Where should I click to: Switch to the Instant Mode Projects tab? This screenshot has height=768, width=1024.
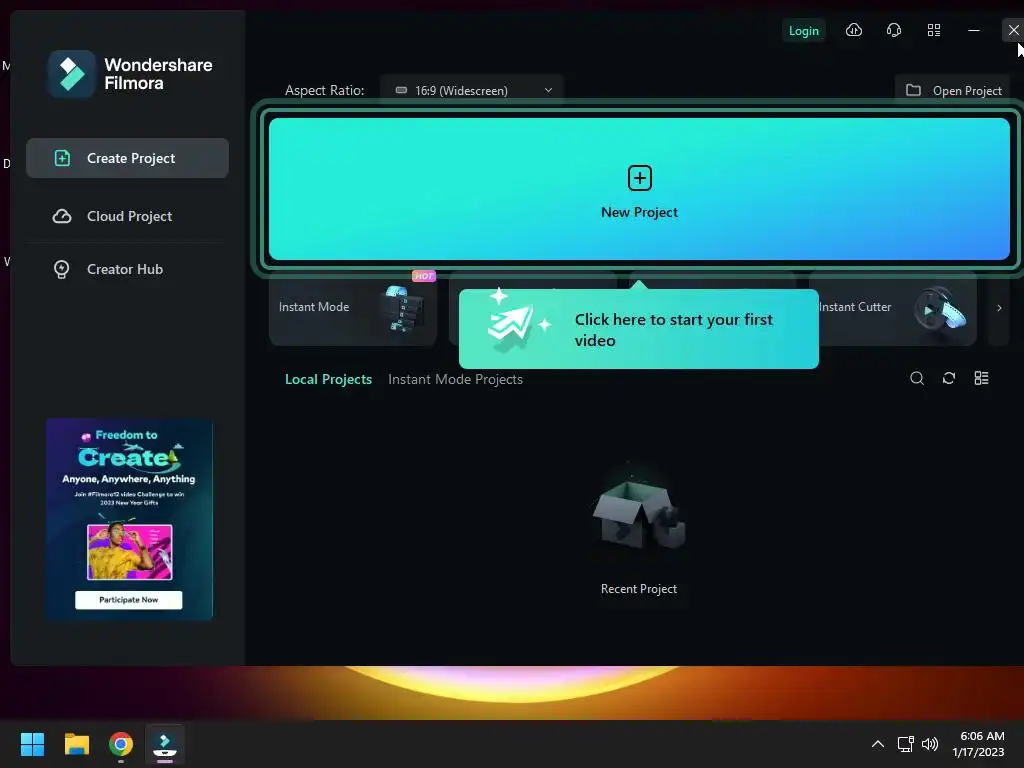pyautogui.click(x=455, y=379)
